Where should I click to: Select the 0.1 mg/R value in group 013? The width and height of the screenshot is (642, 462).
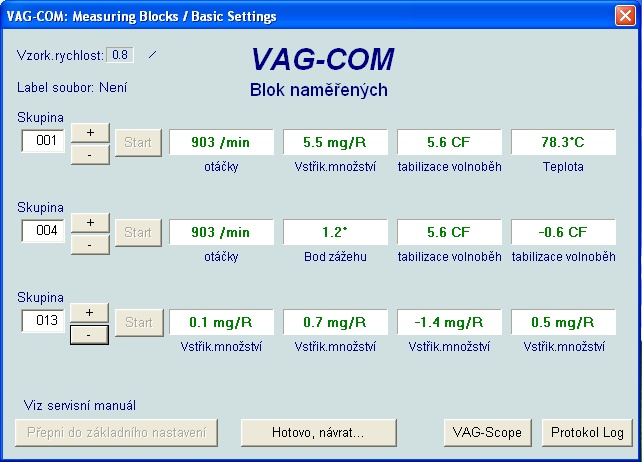pos(222,322)
